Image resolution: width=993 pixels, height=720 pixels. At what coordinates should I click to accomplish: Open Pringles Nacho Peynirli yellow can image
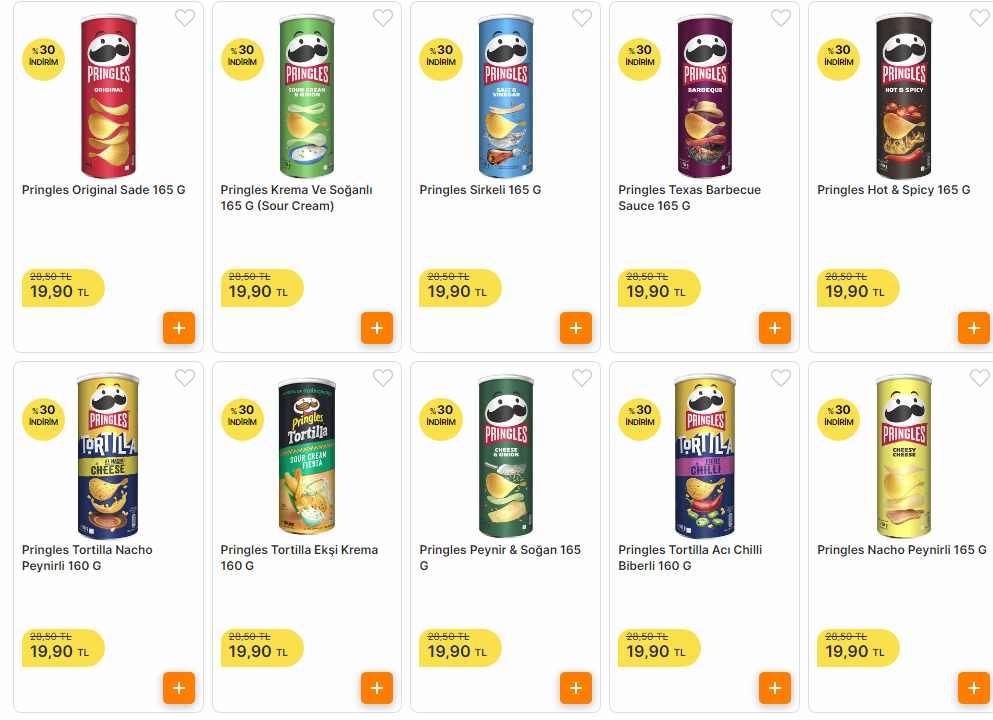coord(904,456)
